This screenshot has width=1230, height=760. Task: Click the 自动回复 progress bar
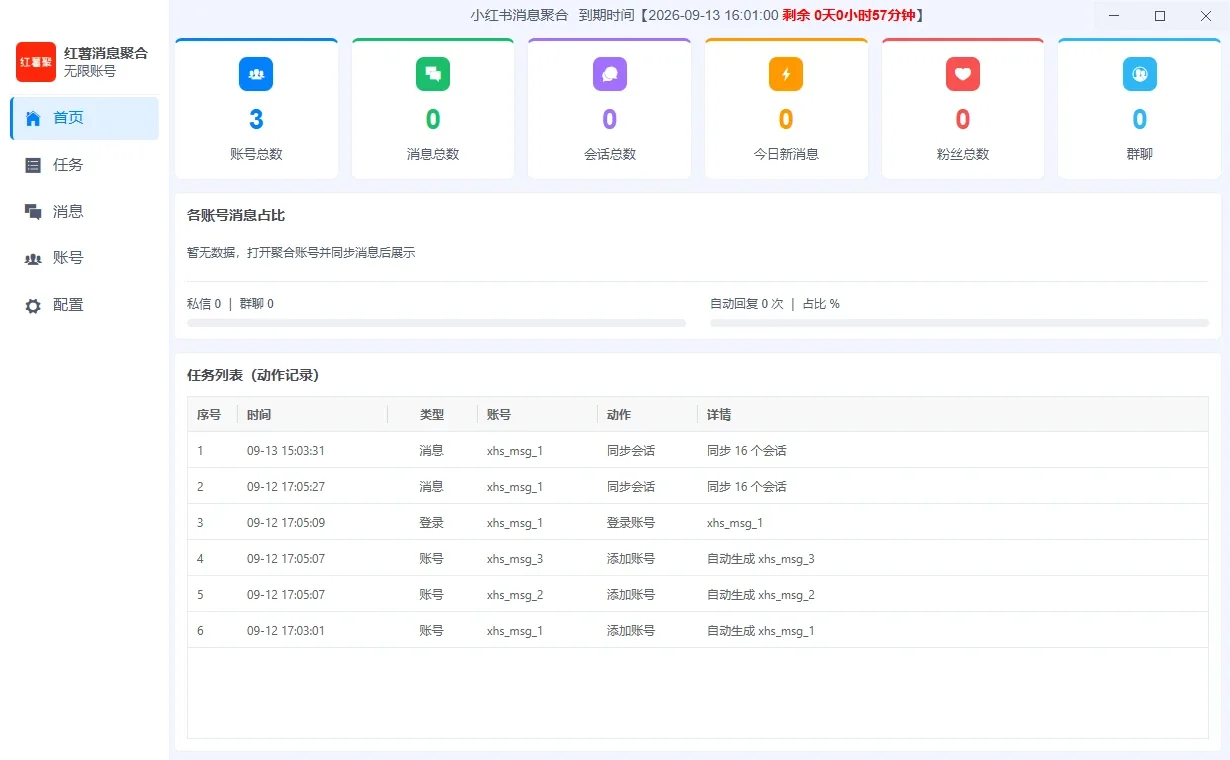pyautogui.click(x=959, y=323)
